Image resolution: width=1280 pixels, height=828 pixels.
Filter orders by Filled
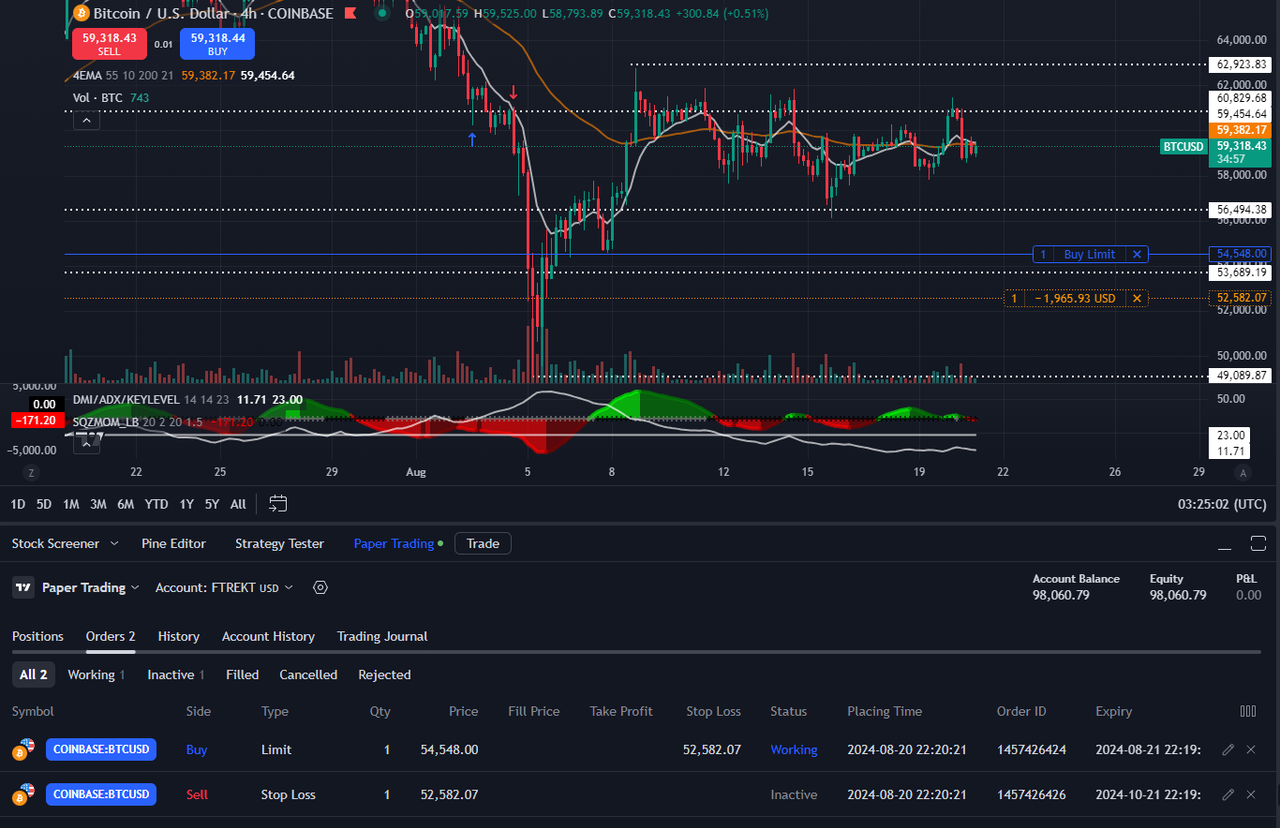pyautogui.click(x=242, y=675)
